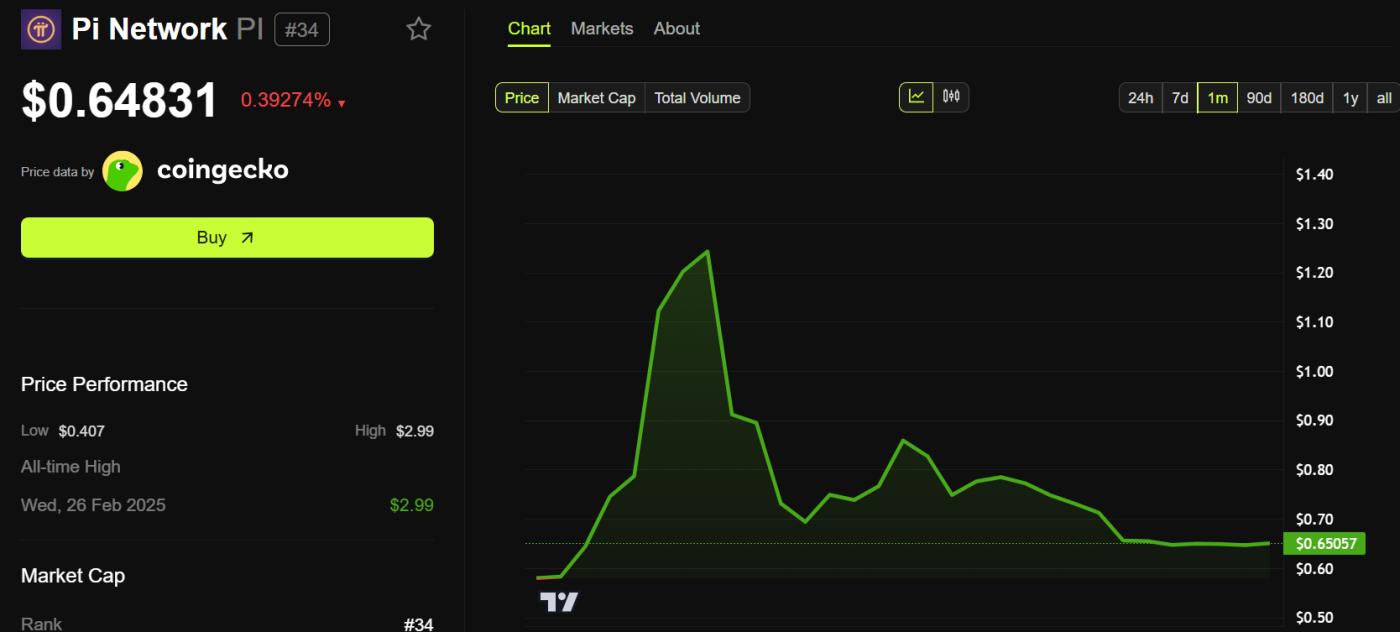Screen dimensions: 1400x632
Task: Select the 24h time range
Action: [x=1141, y=97]
